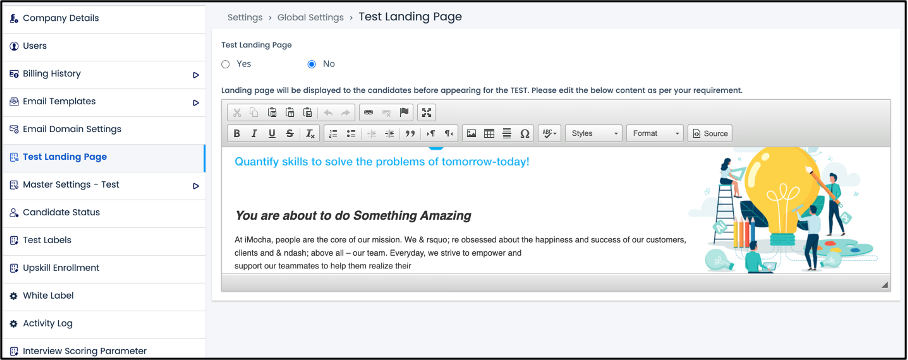Image resolution: width=908 pixels, height=360 pixels.
Task: Click the Block Quote icon
Action: 410,134
